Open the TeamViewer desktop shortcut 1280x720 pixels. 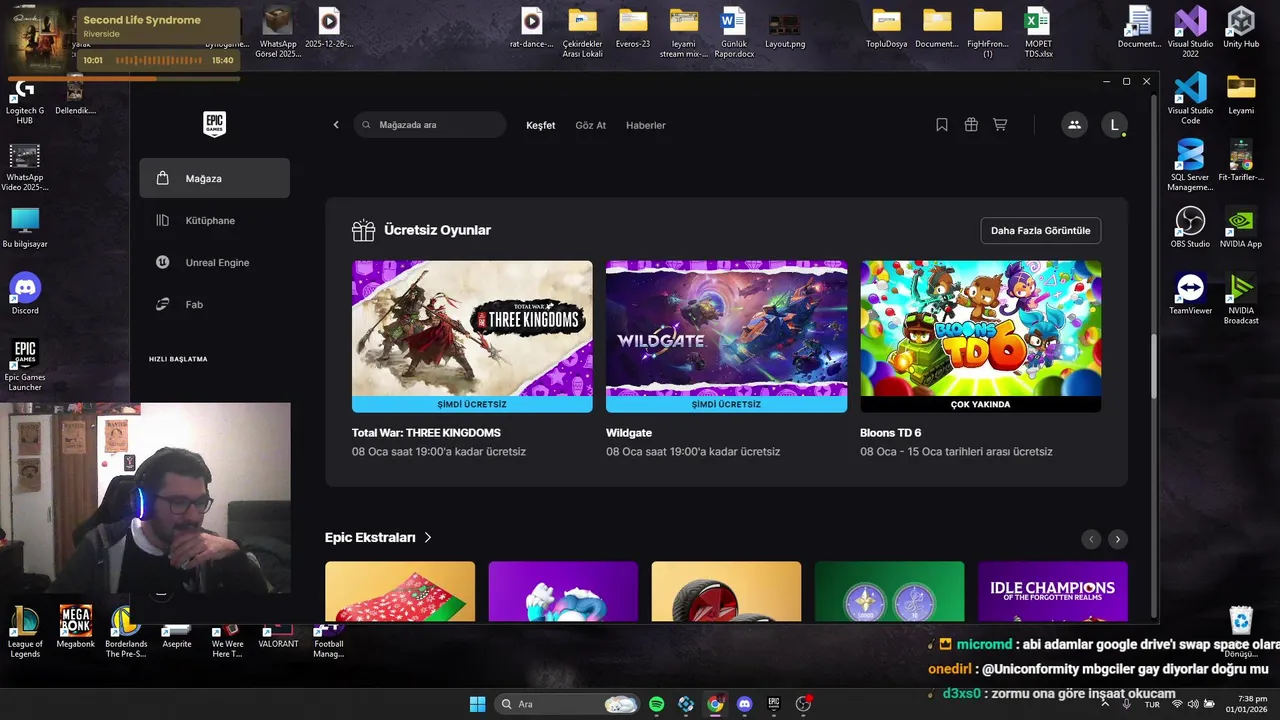(1190, 294)
